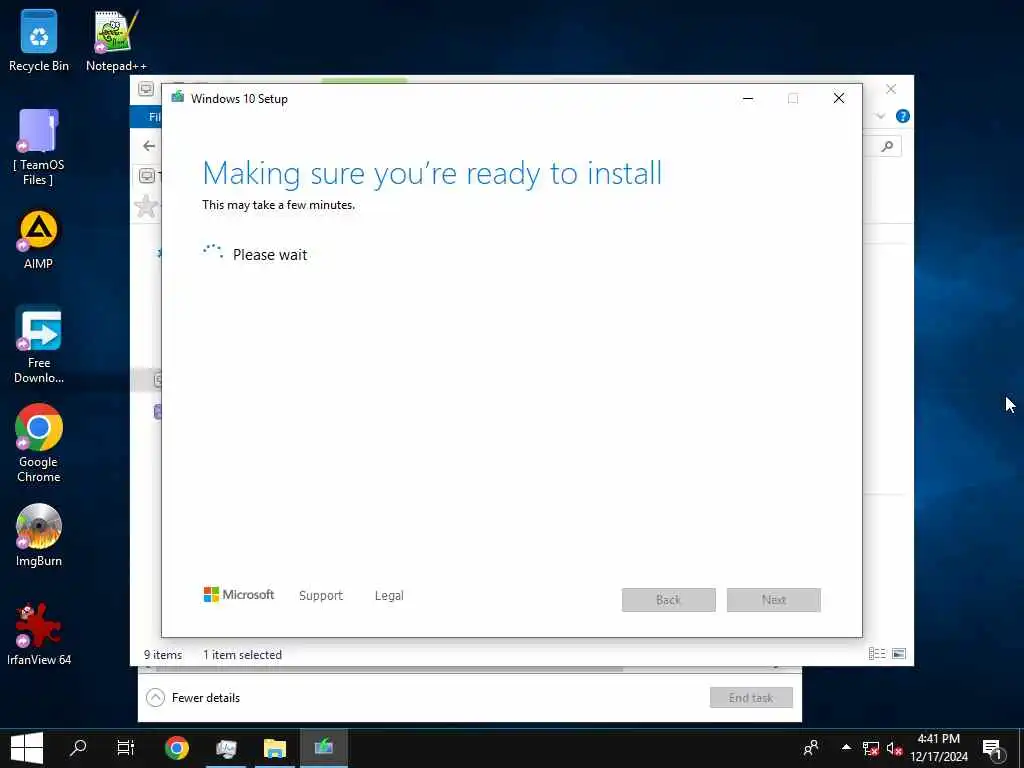The image size is (1024, 768).
Task: Minimize the Windows 10 Setup window
Action: click(748, 99)
